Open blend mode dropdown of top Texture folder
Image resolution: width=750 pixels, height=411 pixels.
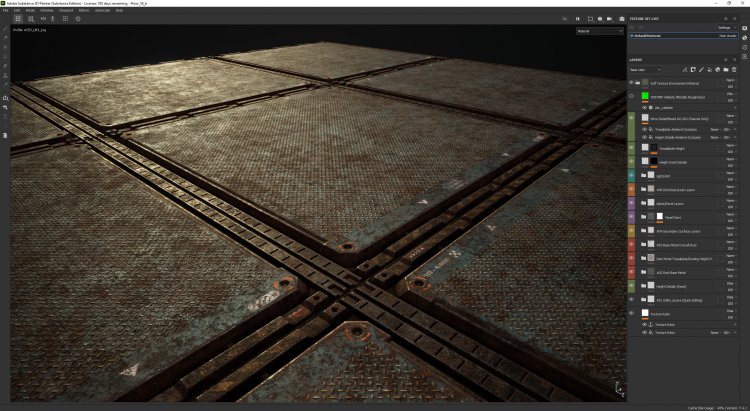coord(730,80)
